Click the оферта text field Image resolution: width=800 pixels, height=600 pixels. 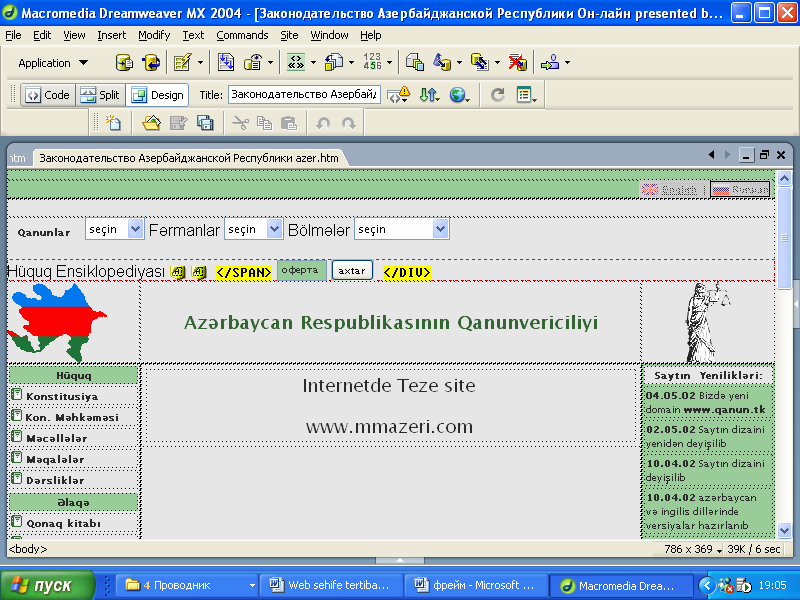(x=302, y=270)
